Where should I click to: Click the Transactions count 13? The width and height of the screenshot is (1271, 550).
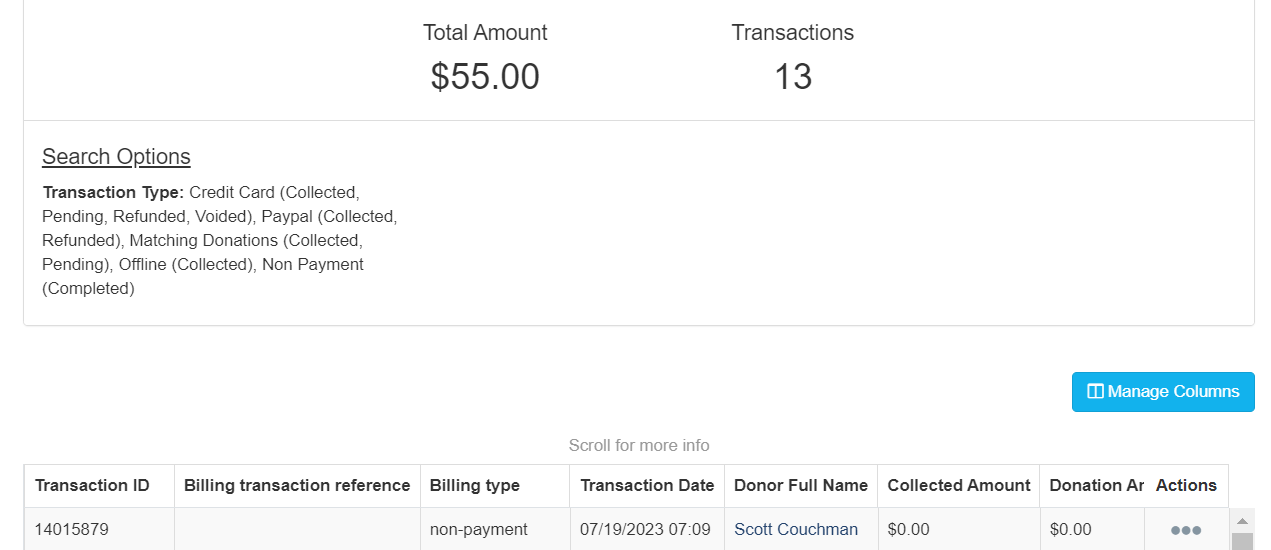793,77
